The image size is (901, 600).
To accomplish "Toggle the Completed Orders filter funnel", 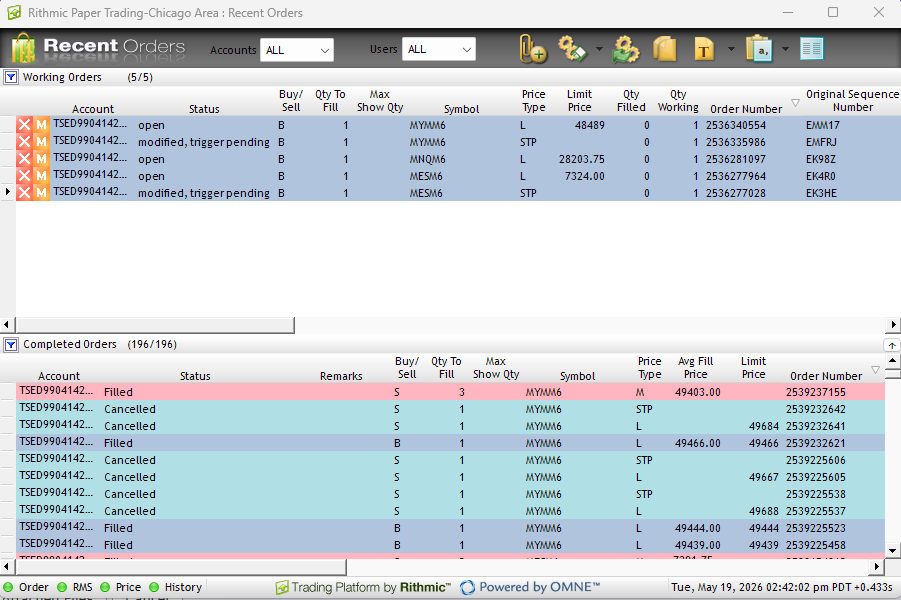I will [x=11, y=344].
